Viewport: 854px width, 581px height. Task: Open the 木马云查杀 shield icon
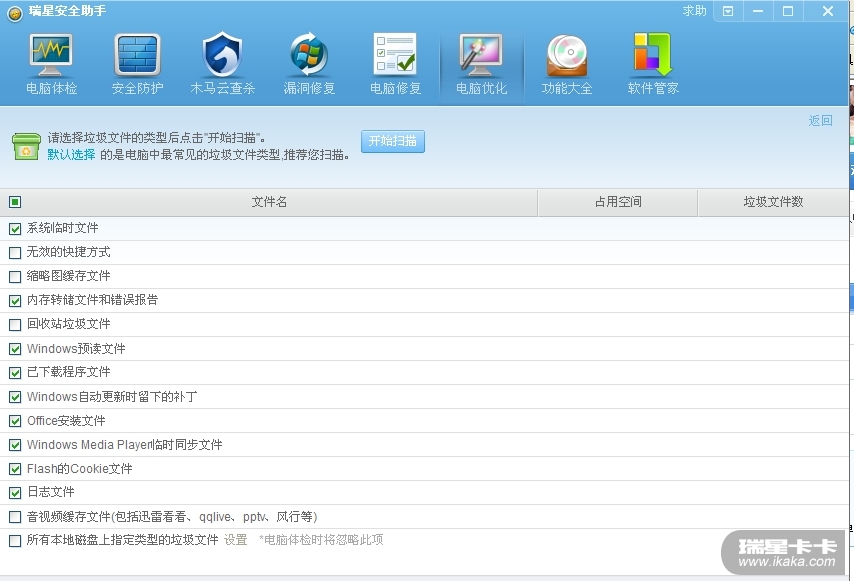click(x=222, y=54)
